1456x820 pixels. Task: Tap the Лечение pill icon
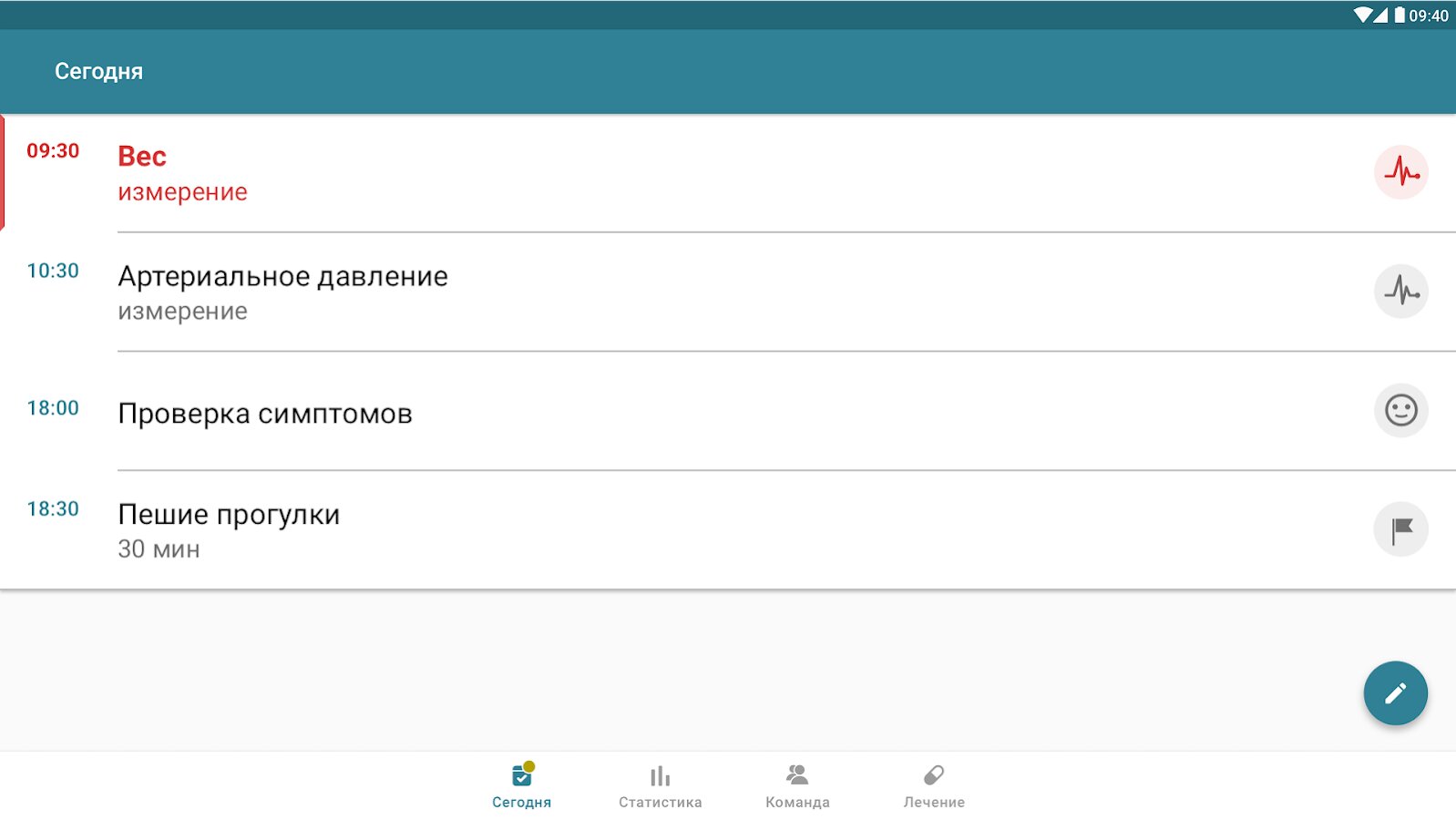tap(934, 775)
